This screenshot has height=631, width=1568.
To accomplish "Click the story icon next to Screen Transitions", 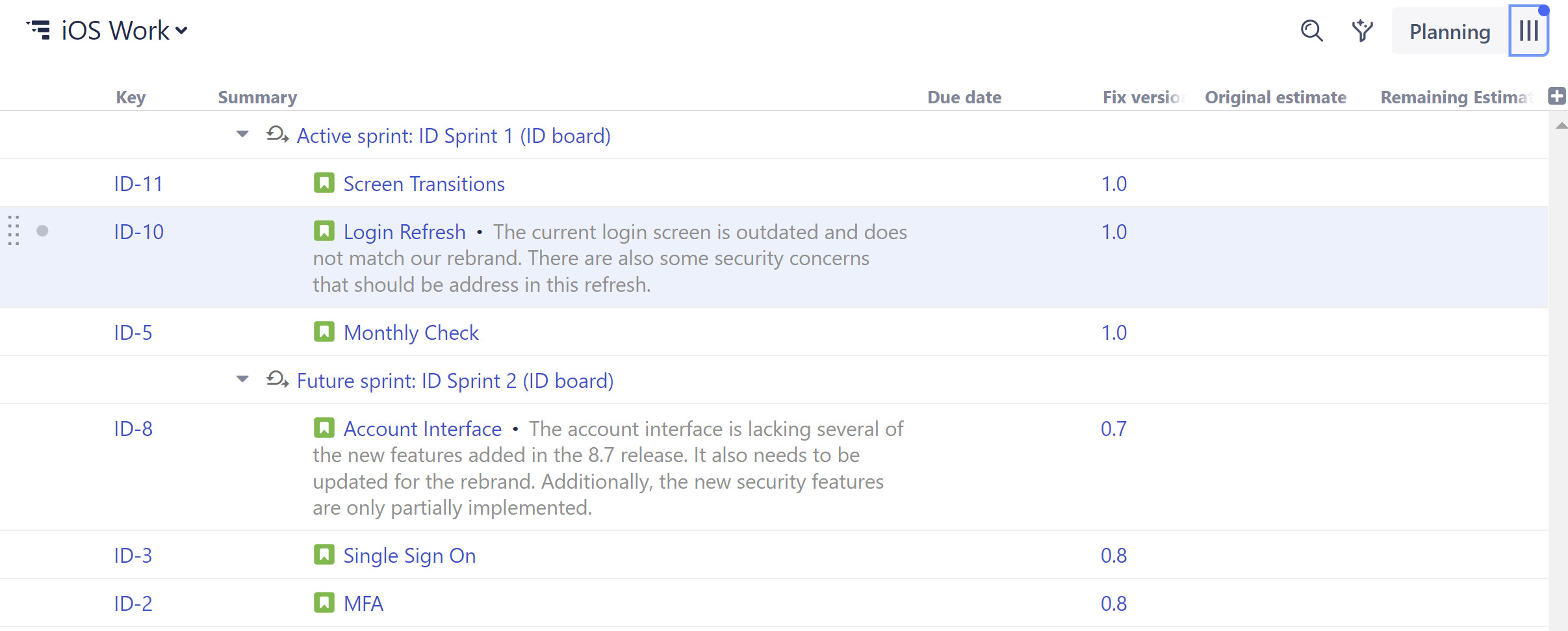I will [x=324, y=183].
